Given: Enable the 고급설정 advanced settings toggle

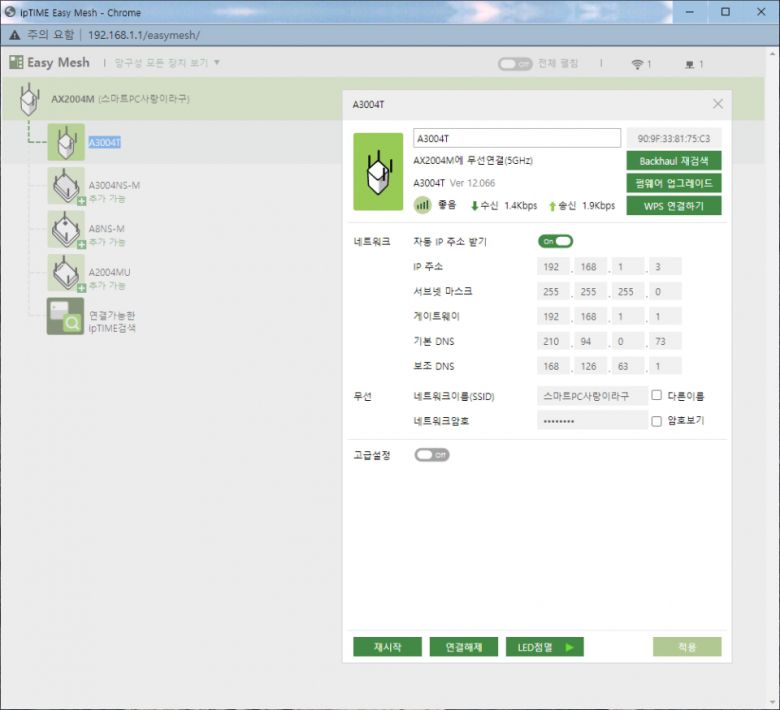Looking at the screenshot, I should 432,455.
